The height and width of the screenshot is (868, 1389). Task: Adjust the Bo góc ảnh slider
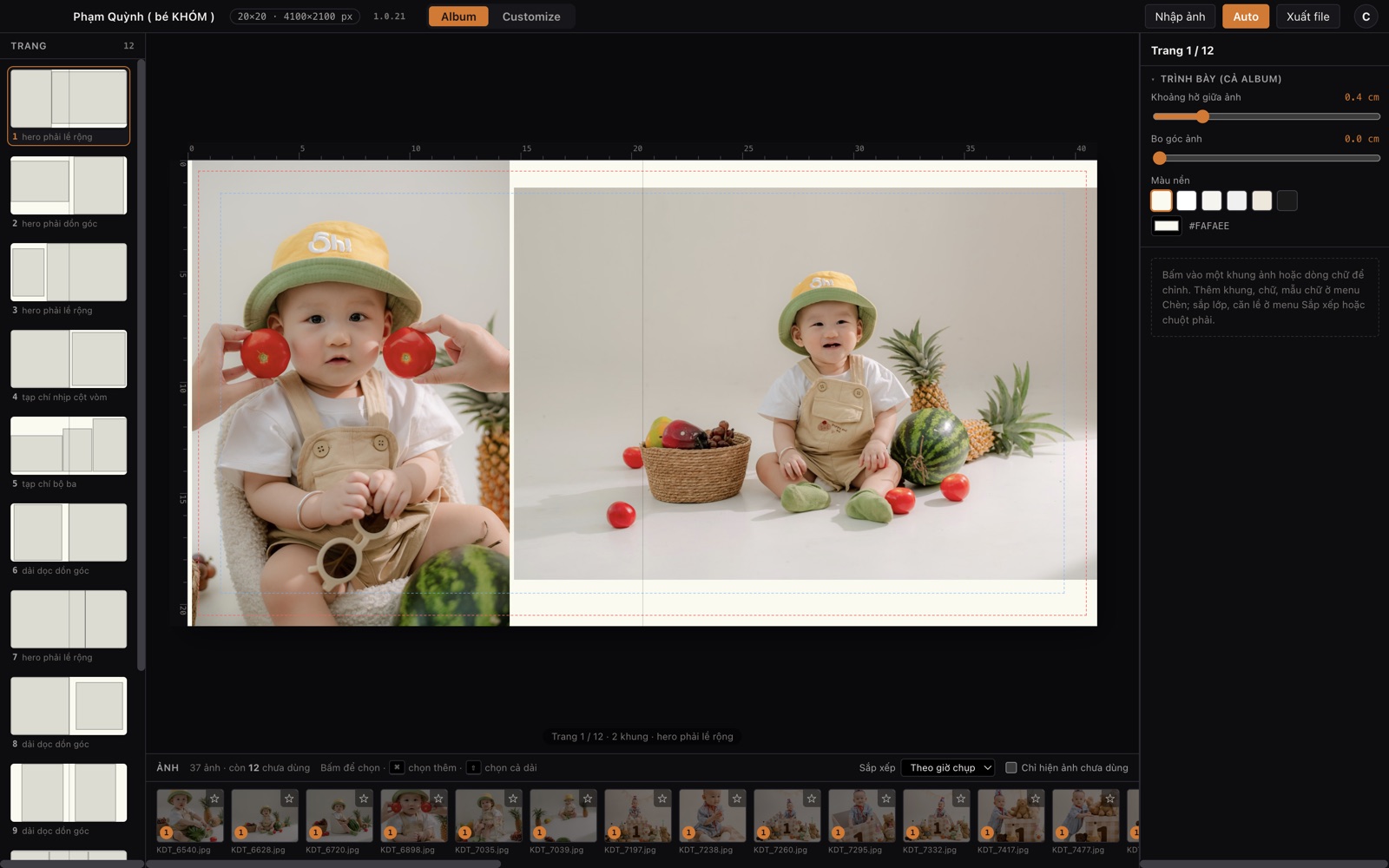click(x=1266, y=158)
